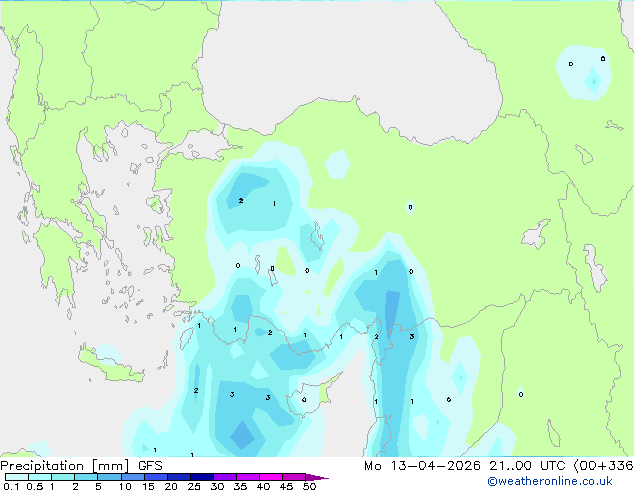The height and width of the screenshot is (490, 634).
Task: Click the 20–25 mm dark blue swatch
Action: 178,477
